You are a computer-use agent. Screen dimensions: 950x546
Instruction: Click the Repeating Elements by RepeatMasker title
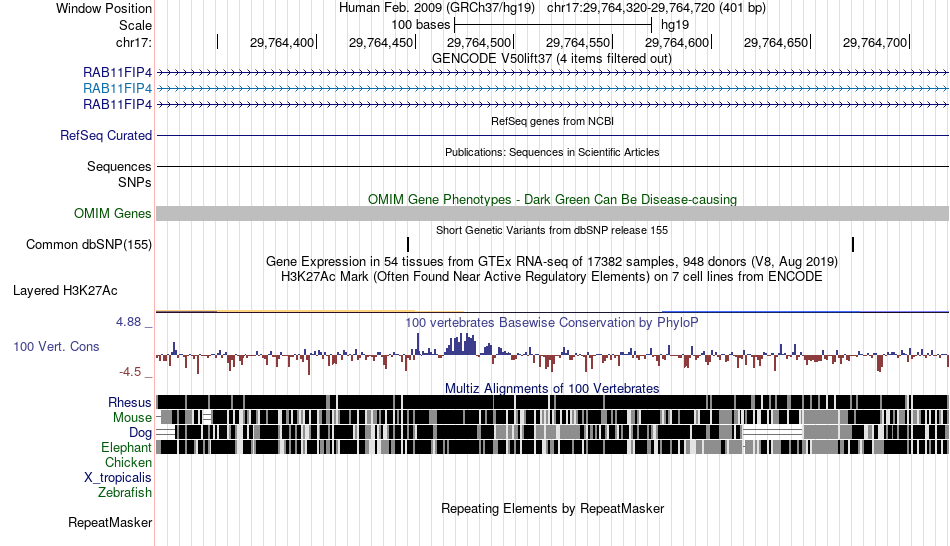pyautogui.click(x=553, y=508)
